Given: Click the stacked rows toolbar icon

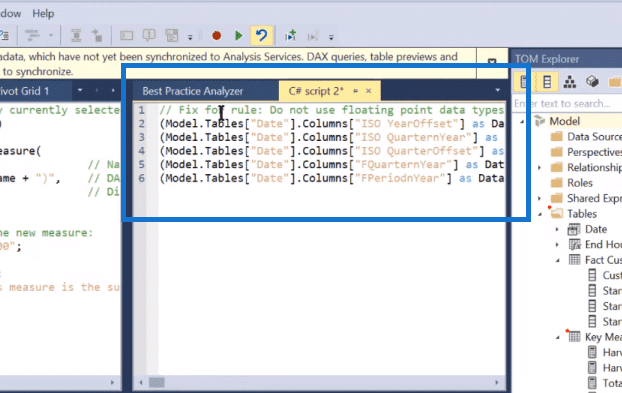Looking at the screenshot, I should pos(76,36).
